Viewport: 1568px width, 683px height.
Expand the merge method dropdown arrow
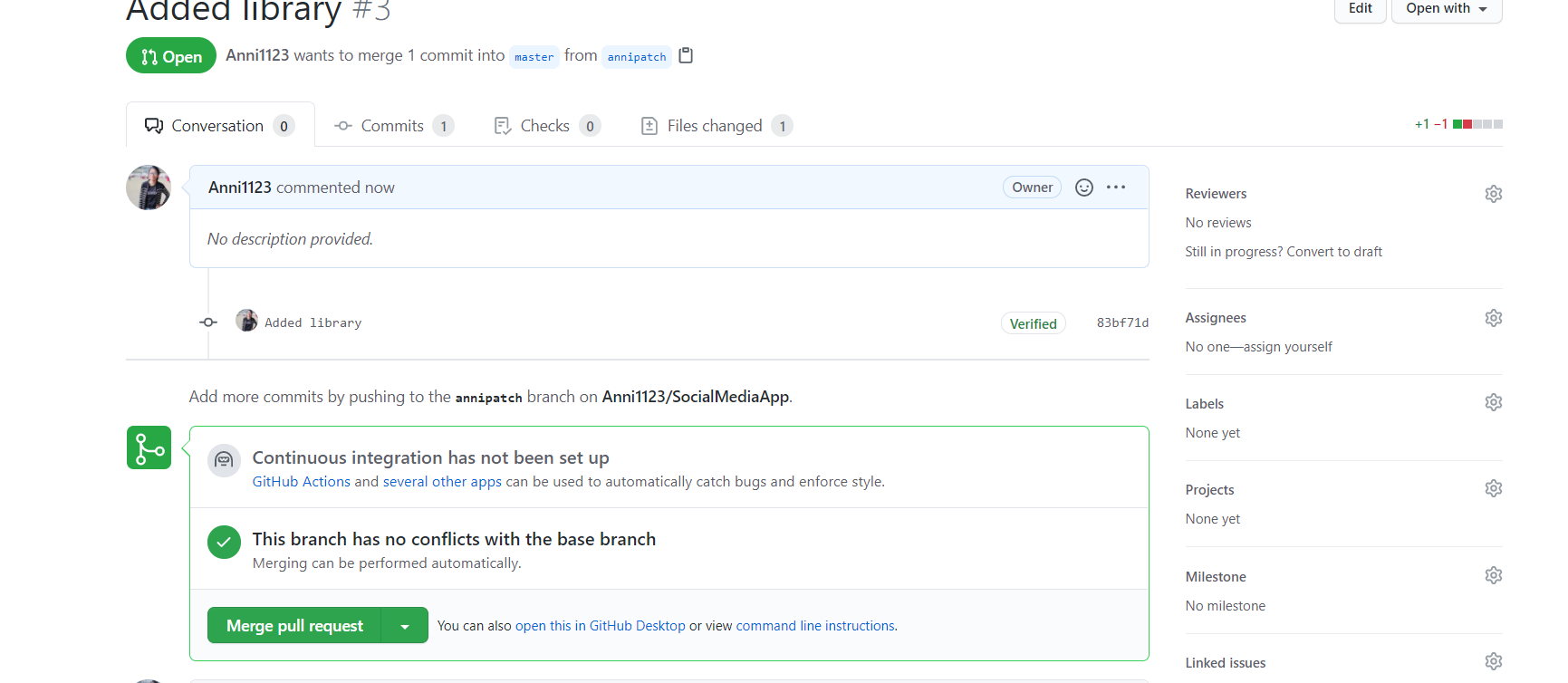point(405,626)
